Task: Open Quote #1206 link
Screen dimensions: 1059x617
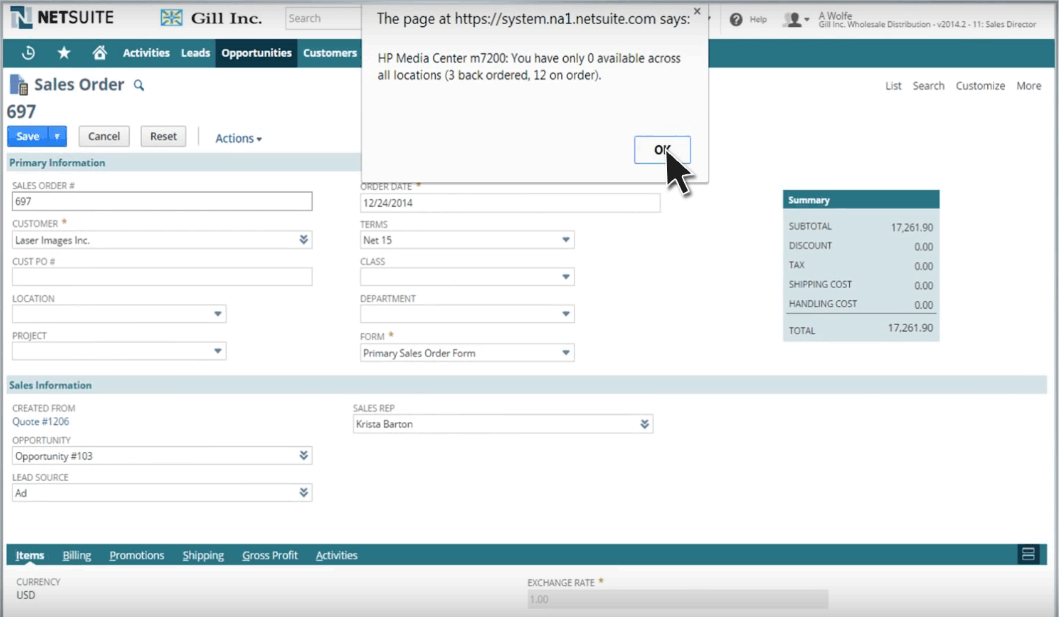Action: tap(40, 421)
